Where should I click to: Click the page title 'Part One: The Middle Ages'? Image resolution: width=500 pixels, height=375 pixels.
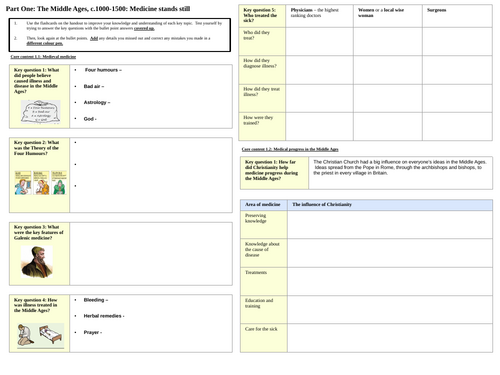coord(98,9)
